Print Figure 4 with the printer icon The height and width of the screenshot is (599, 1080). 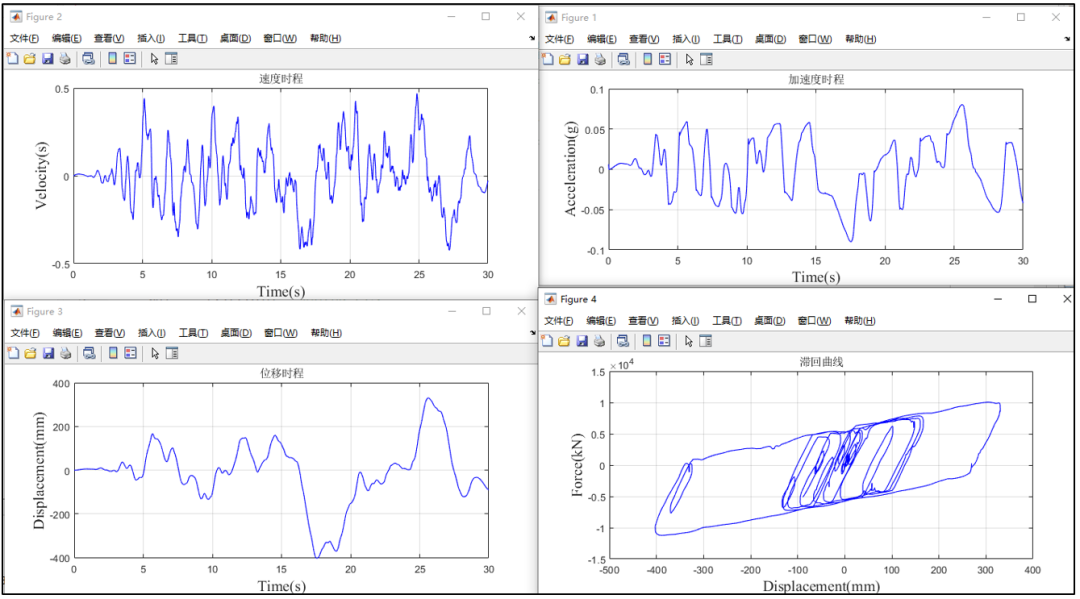599,341
